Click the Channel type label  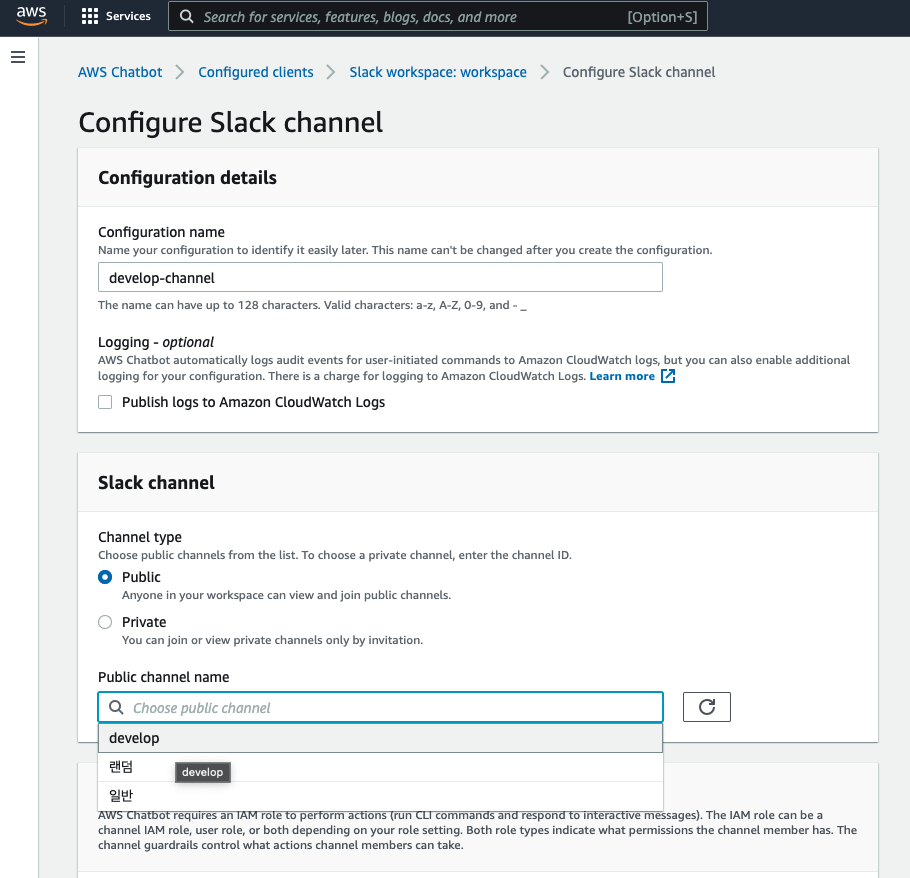pyautogui.click(x=140, y=537)
